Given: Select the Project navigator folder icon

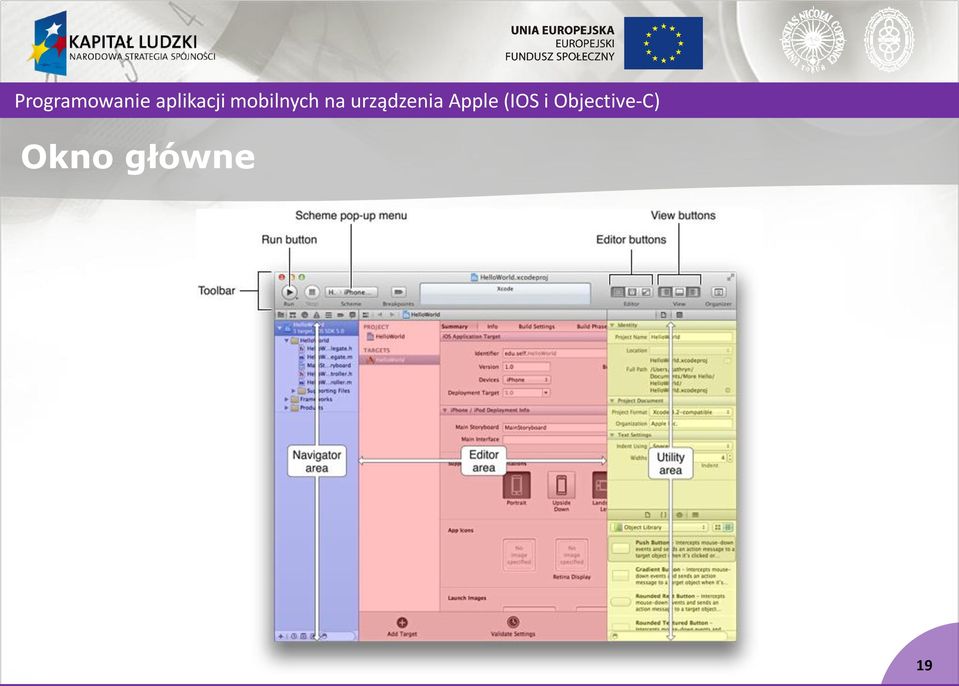Looking at the screenshot, I should pos(281,315).
